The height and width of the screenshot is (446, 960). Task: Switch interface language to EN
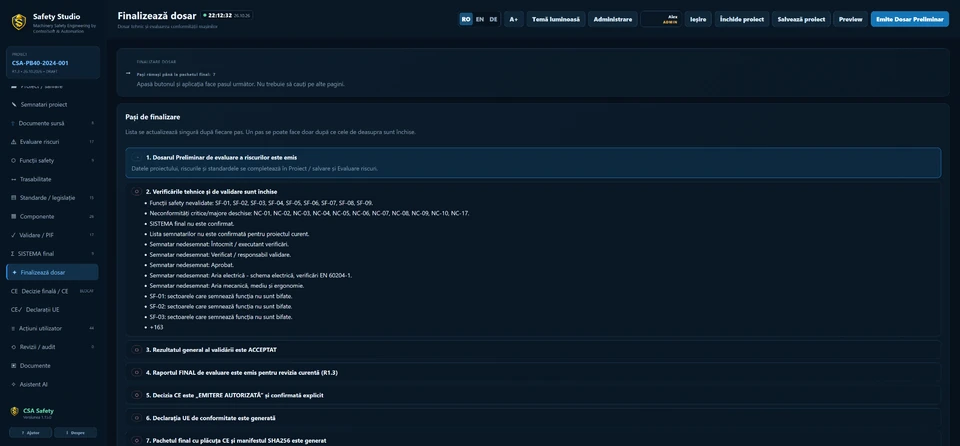479,19
